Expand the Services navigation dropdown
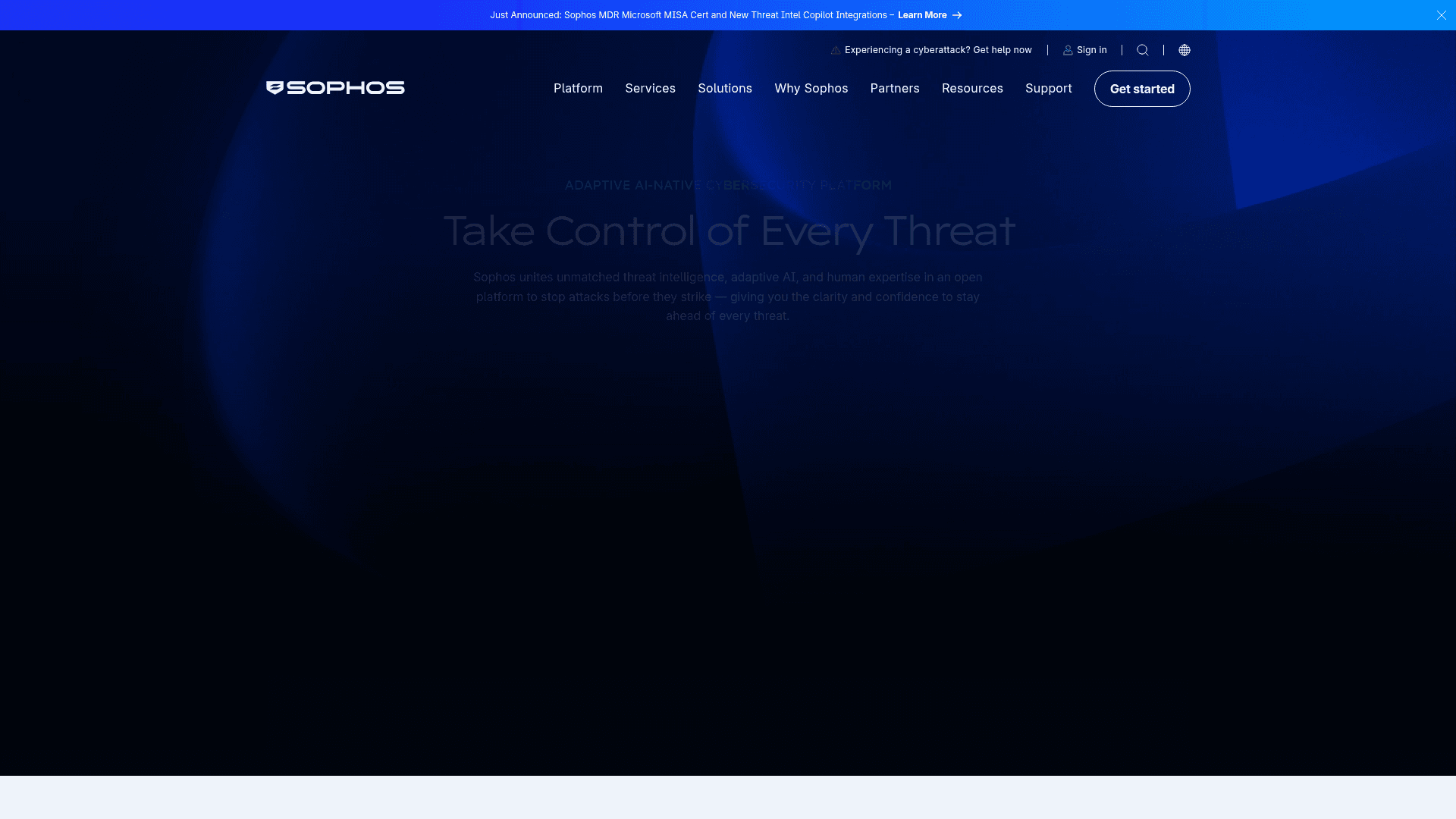Screen dimensions: 1456x819 (650, 89)
